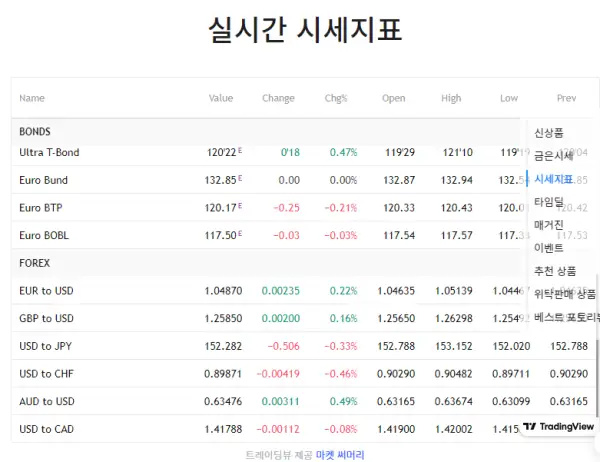Click the Name column header
The image size is (600, 462).
[32, 98]
